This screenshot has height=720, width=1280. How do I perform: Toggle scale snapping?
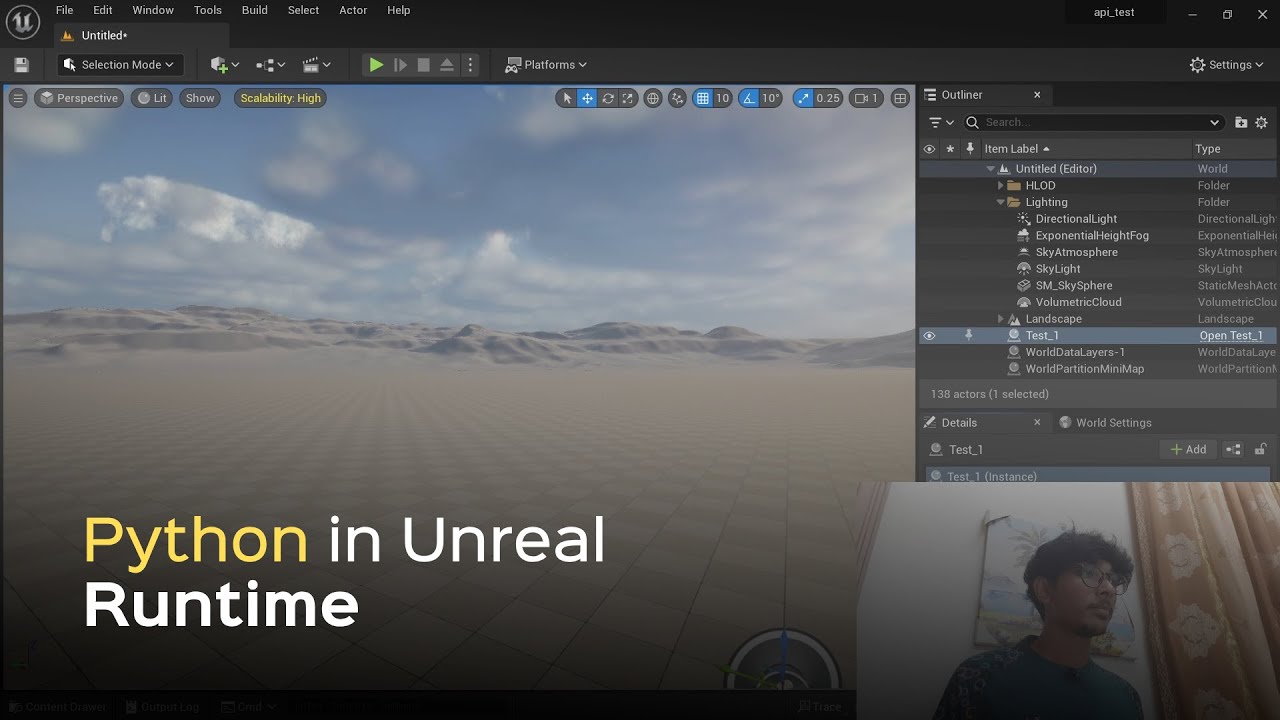click(804, 98)
